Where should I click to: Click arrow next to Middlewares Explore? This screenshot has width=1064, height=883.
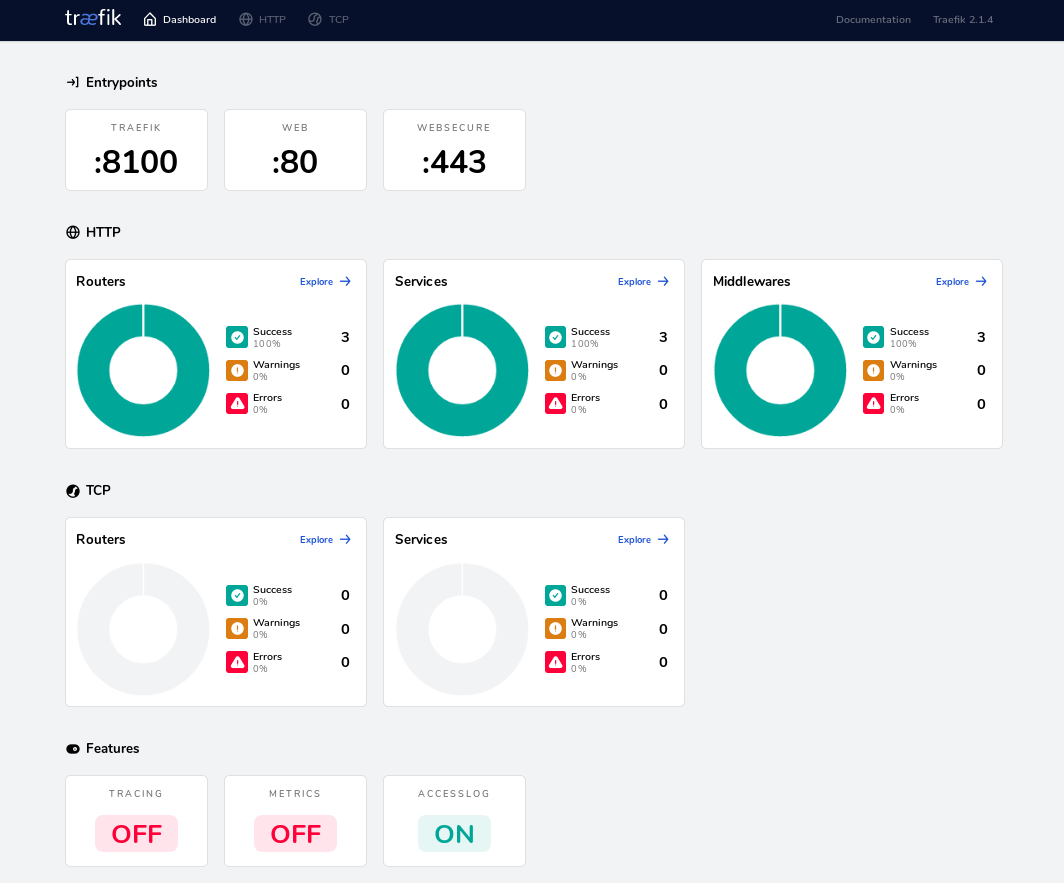[981, 281]
